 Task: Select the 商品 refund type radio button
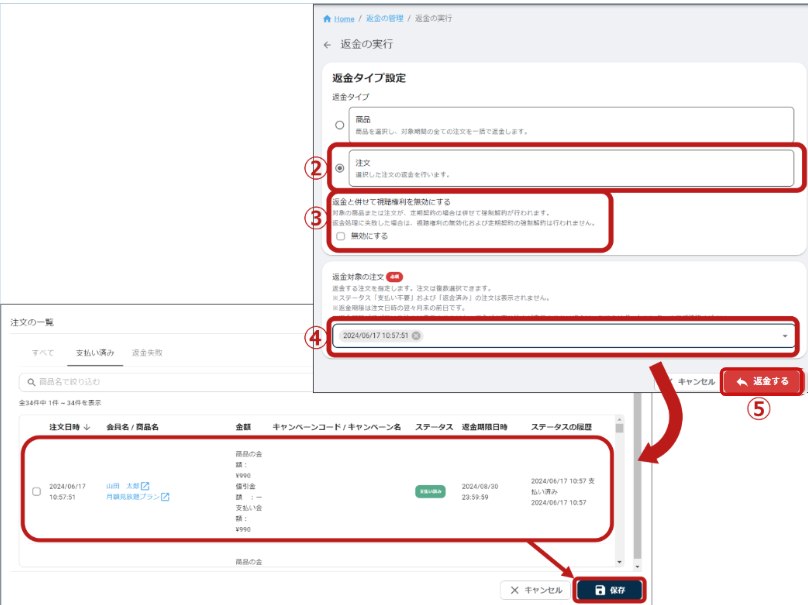coord(340,125)
